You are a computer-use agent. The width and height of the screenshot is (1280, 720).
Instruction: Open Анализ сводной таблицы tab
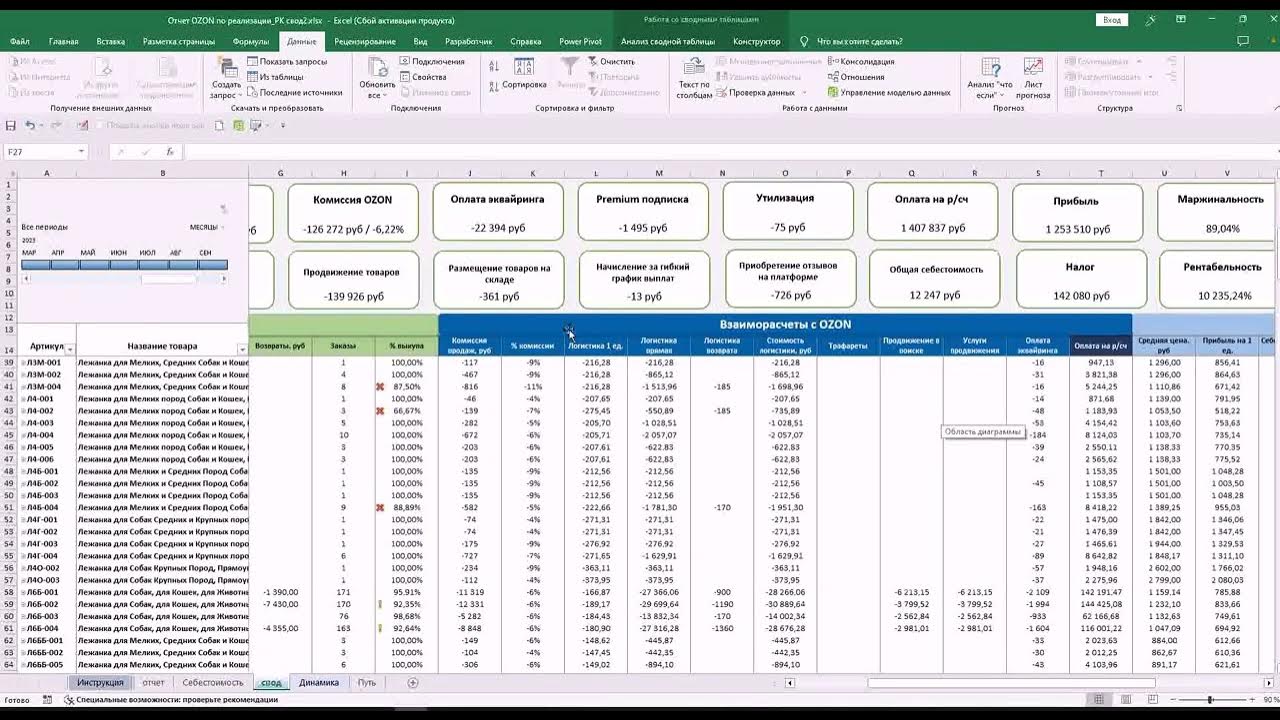667,42
